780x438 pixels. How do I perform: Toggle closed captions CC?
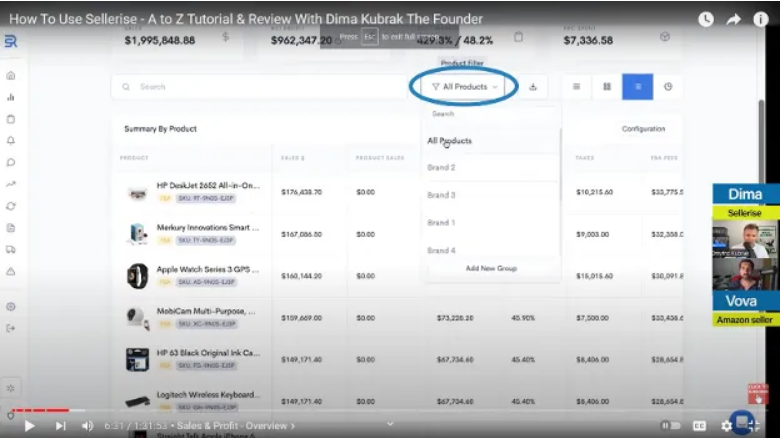click(699, 426)
